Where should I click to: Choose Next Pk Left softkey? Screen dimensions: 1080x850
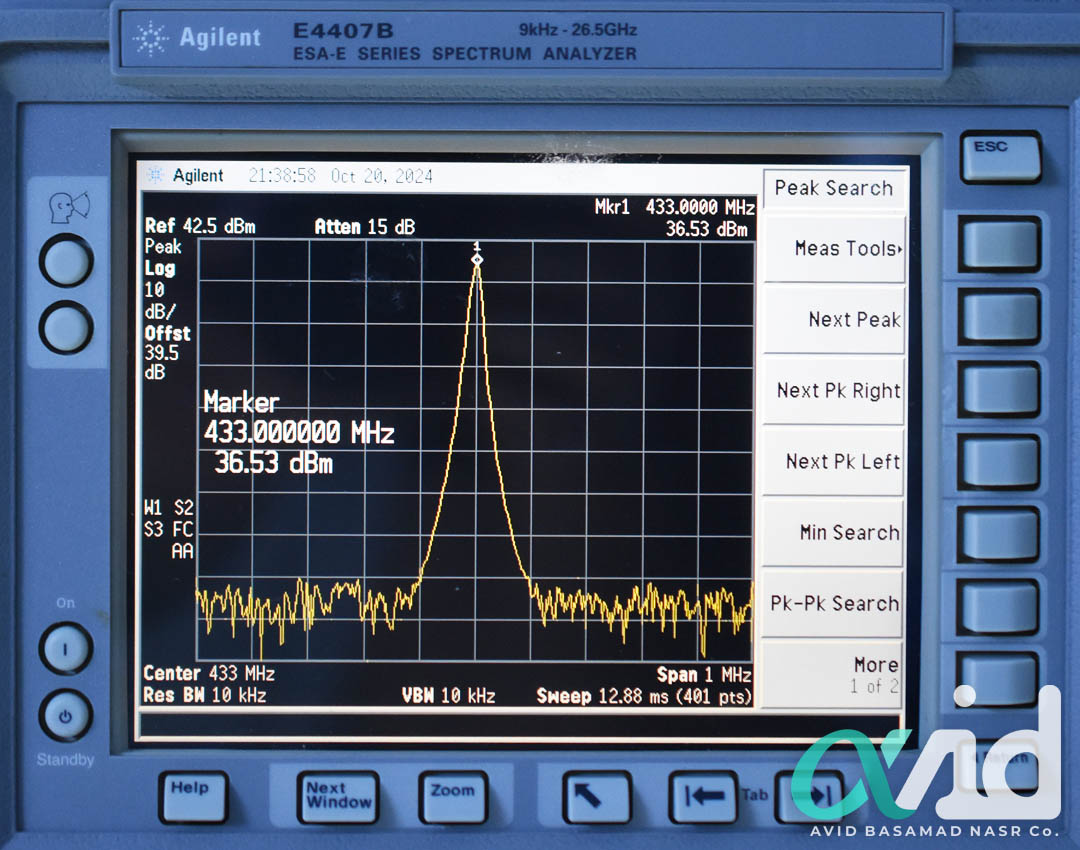coord(834,462)
